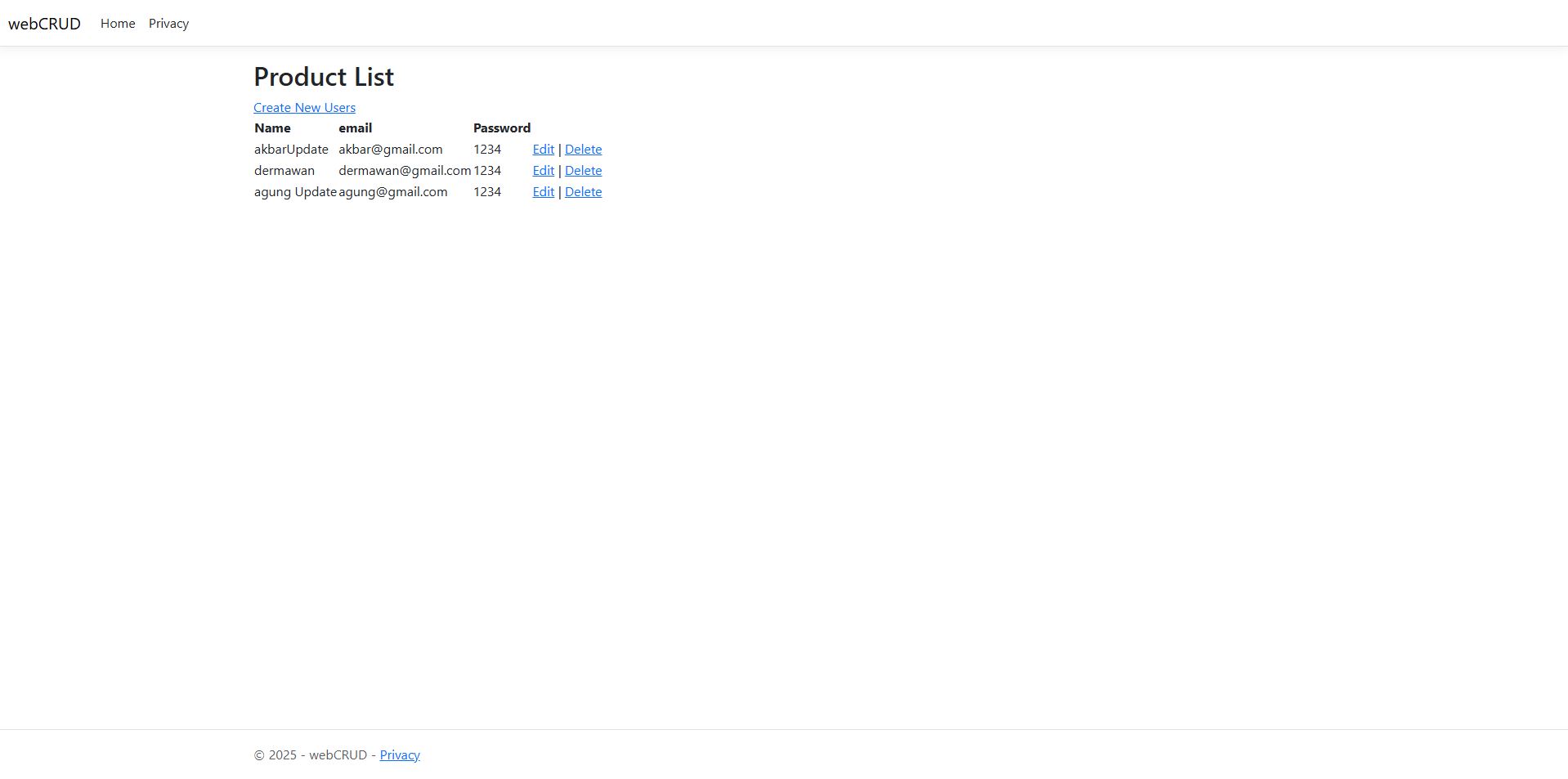Image resolution: width=1568 pixels, height=779 pixels.
Task: Click the Create New Users link
Action: pyautogui.click(x=304, y=108)
